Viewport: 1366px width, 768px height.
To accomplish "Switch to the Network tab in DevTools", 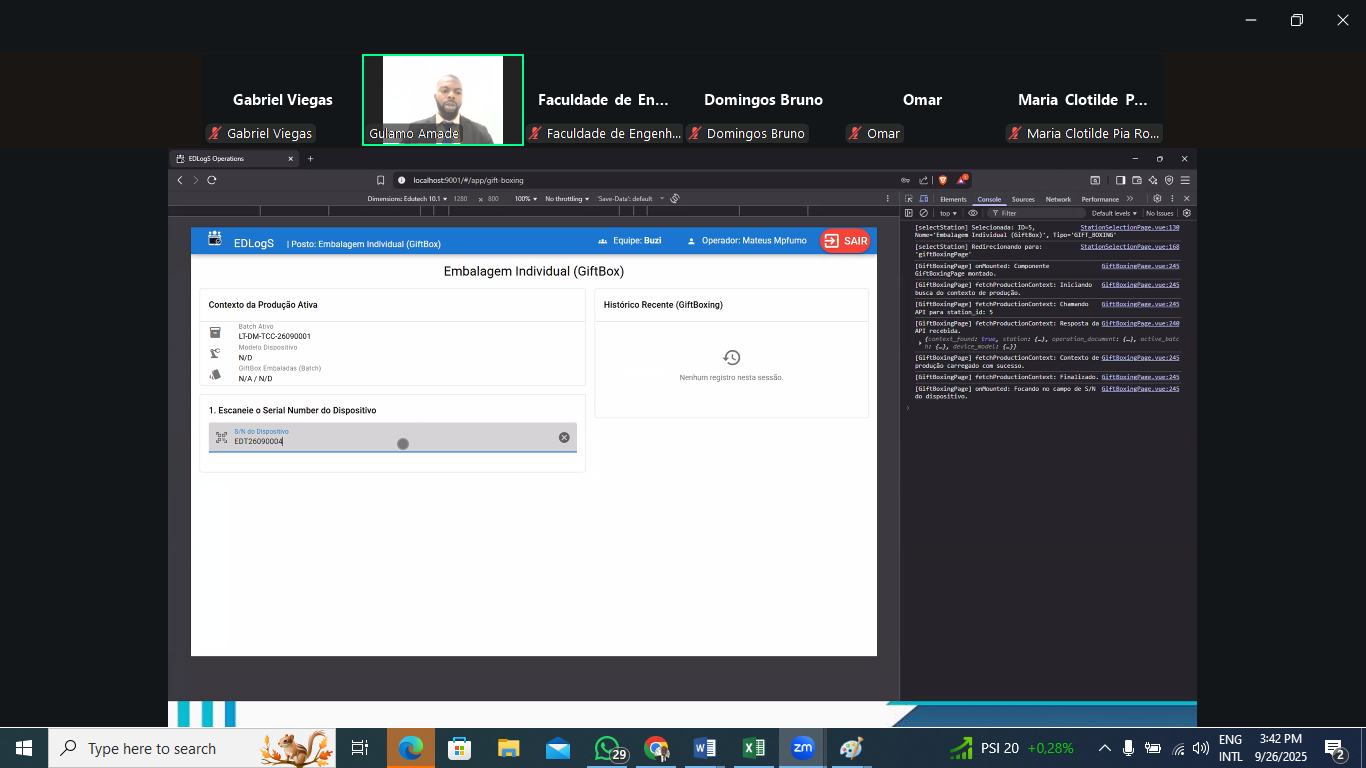I will pyautogui.click(x=1057, y=199).
